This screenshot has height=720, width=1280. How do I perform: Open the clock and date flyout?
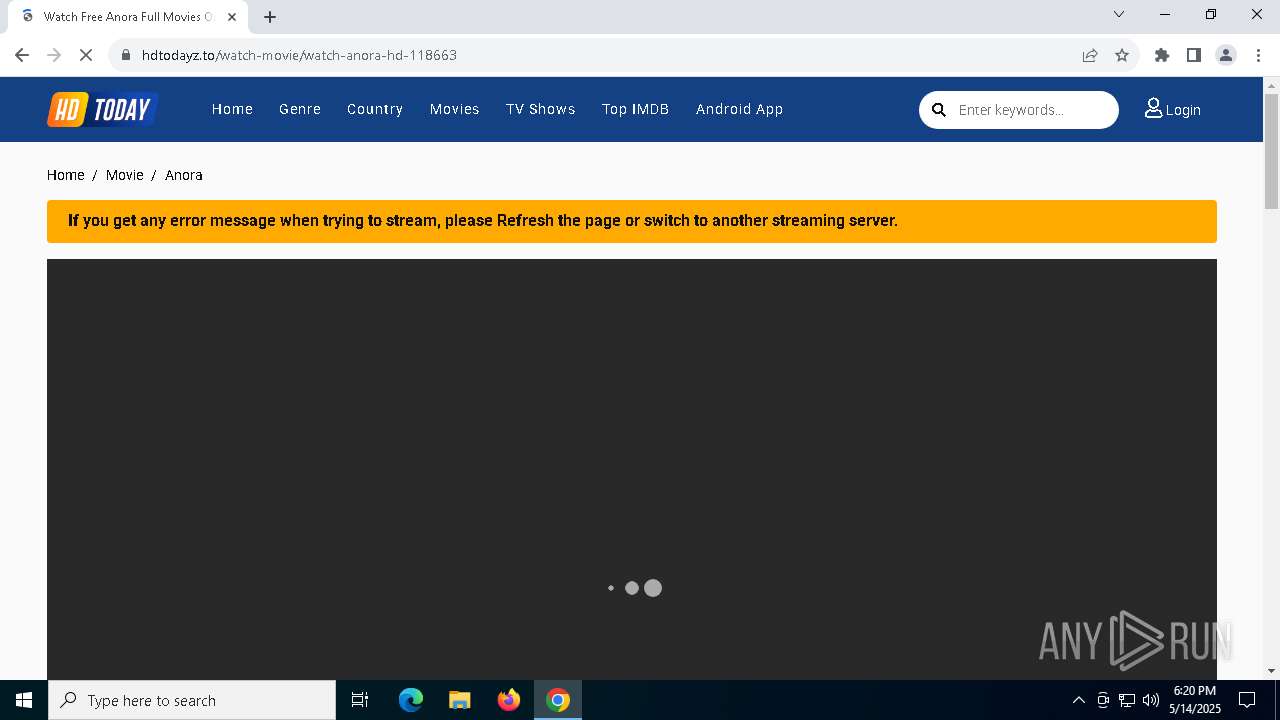click(x=1195, y=700)
